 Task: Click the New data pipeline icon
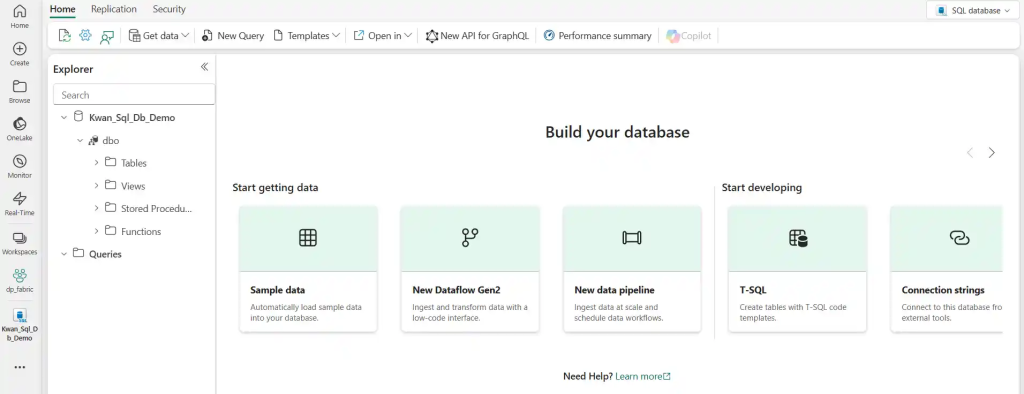pyautogui.click(x=632, y=238)
